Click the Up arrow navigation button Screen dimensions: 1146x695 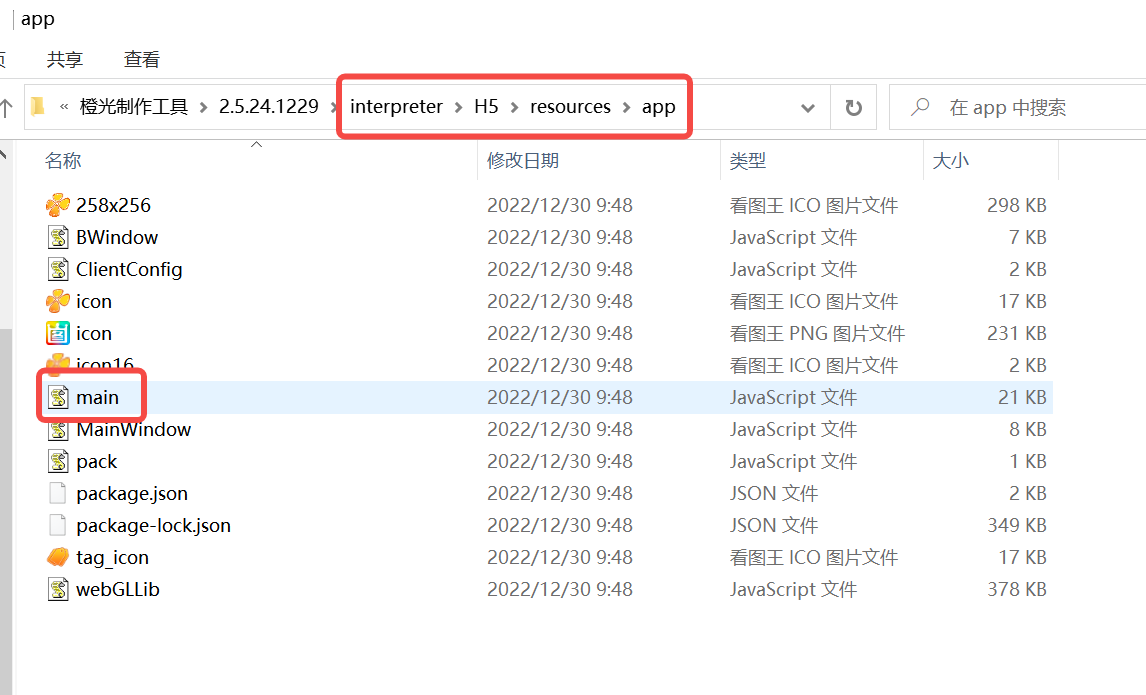click(6, 107)
